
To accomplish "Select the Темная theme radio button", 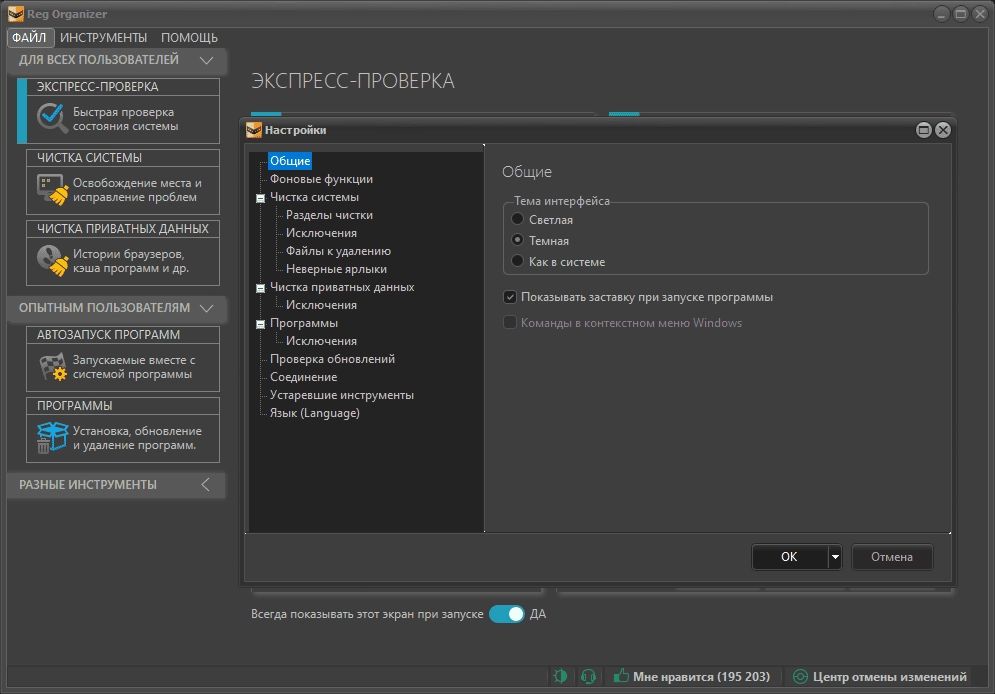I will (518, 240).
